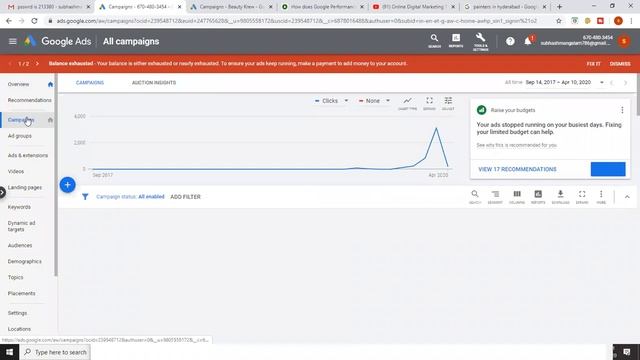Go to the previous alert banner message

10,64
